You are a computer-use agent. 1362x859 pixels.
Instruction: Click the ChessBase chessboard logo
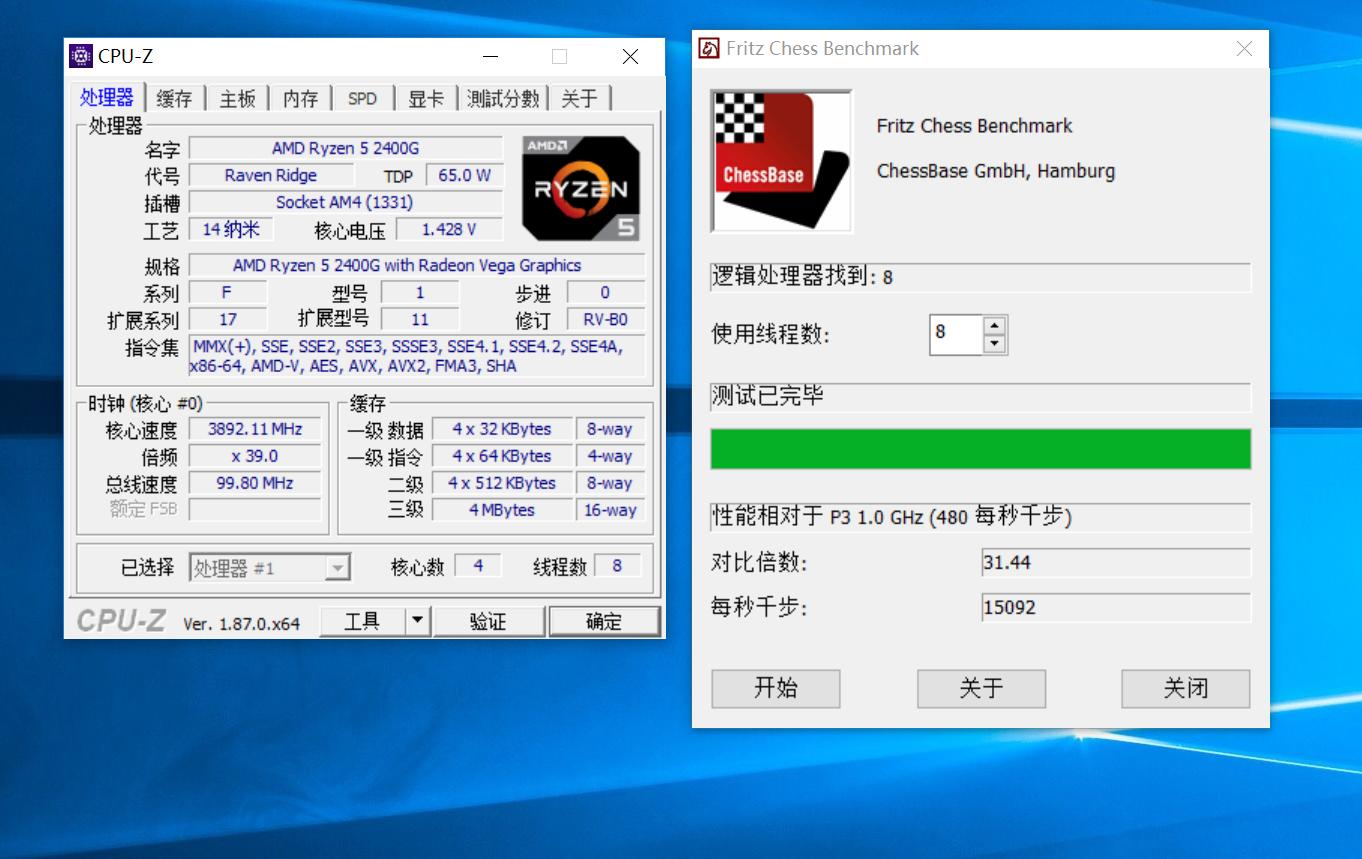pos(781,161)
